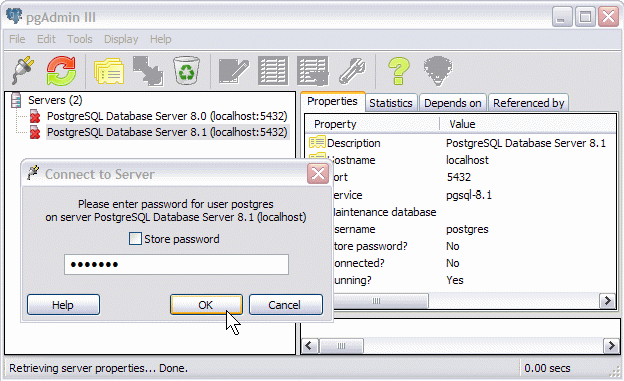Image resolution: width=624 pixels, height=381 pixels.
Task: Click the plug connection toolbar icon
Action: click(x=23, y=70)
